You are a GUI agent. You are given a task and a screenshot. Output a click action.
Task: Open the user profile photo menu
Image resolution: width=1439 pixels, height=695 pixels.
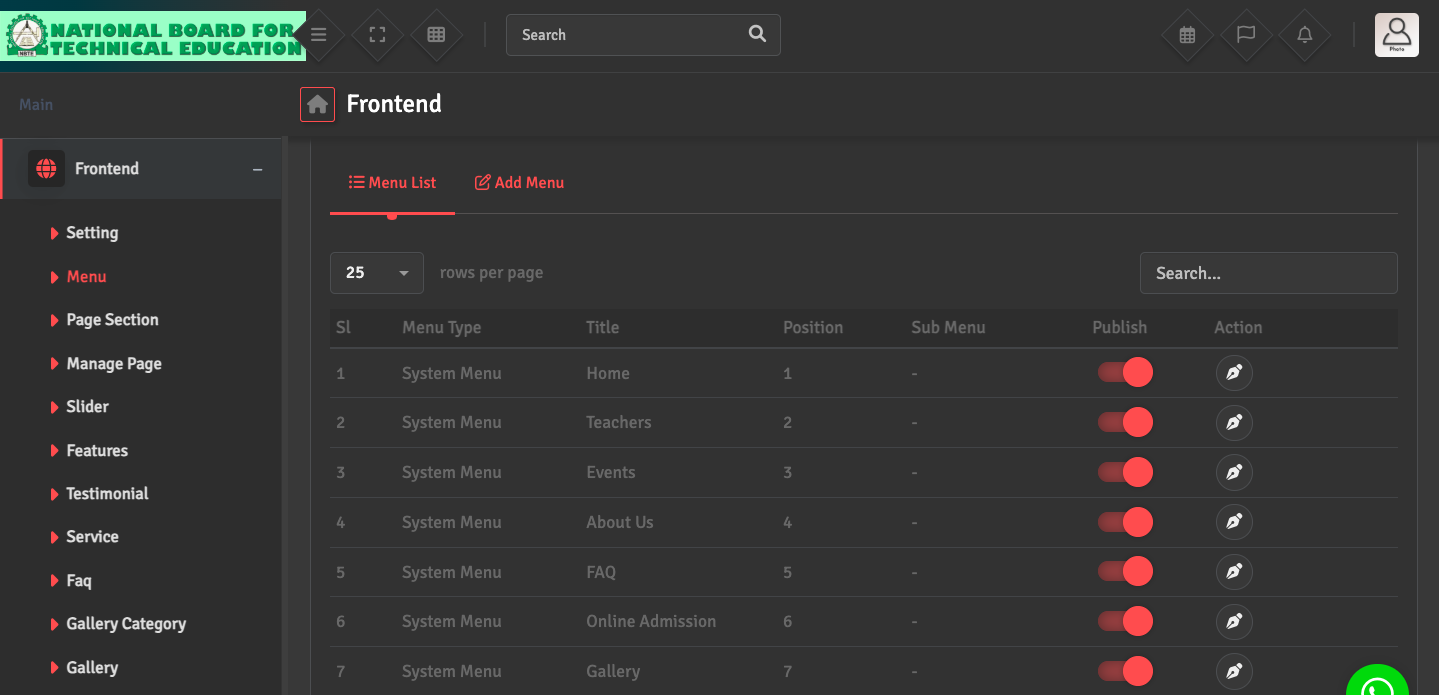(x=1396, y=35)
